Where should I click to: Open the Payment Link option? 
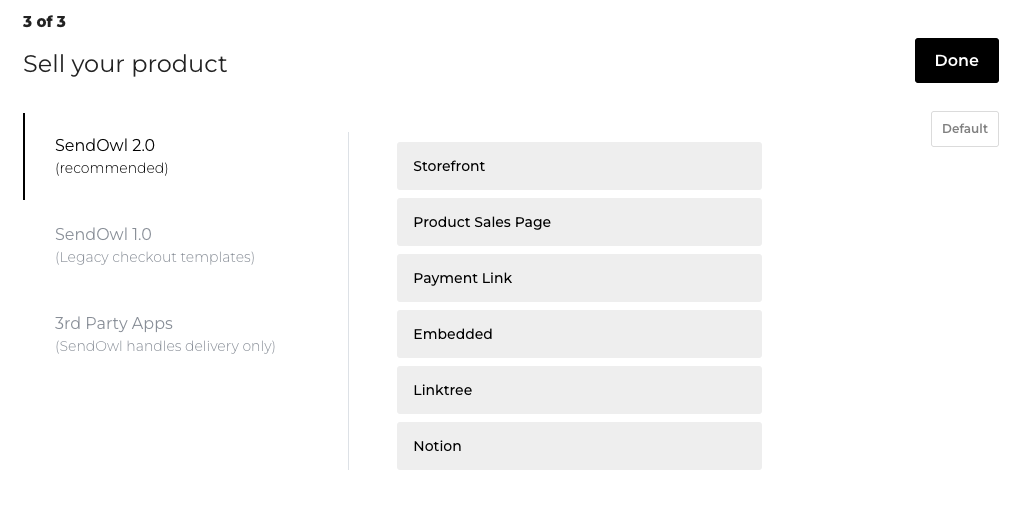click(x=579, y=278)
